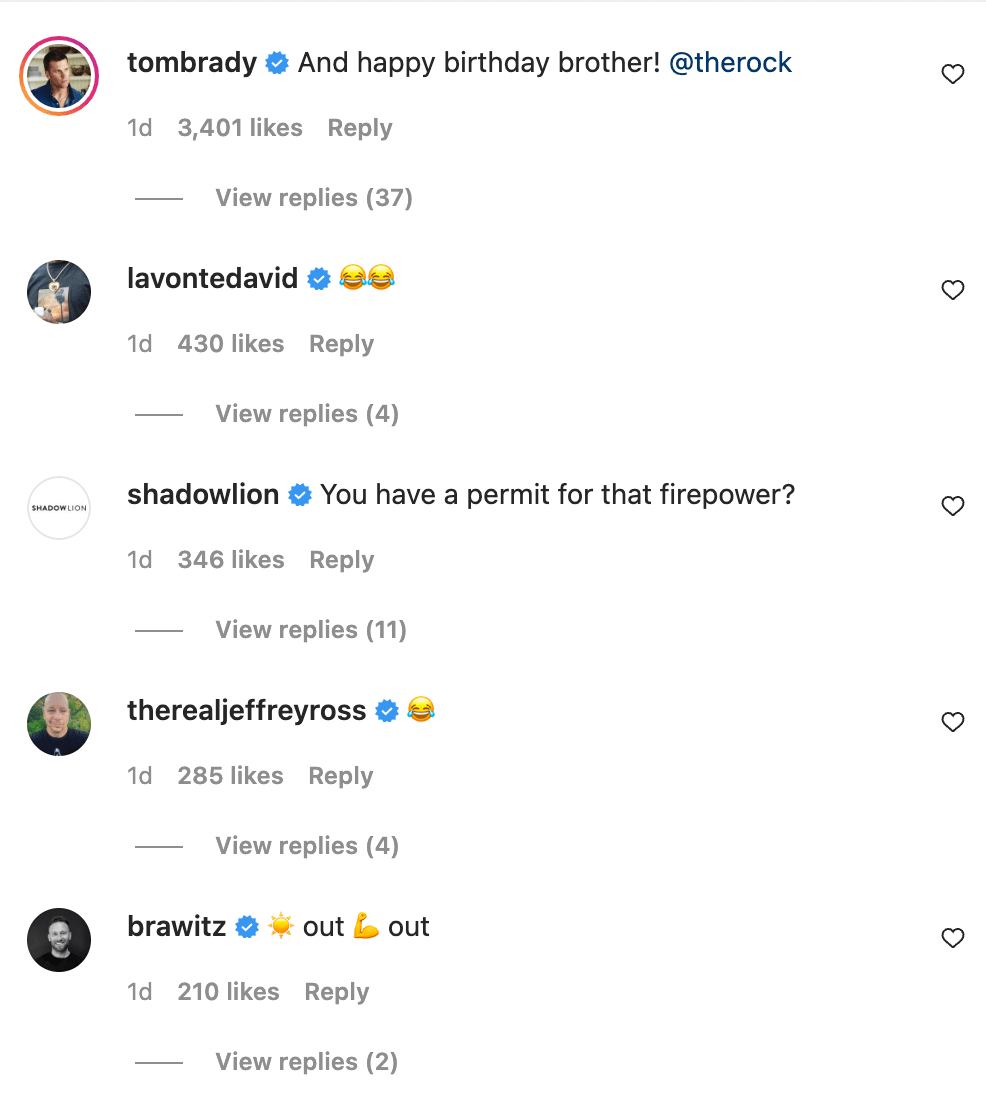This screenshot has height=1112, width=986.
Task: Like brawitz's comment with heart icon
Action: (x=952, y=938)
